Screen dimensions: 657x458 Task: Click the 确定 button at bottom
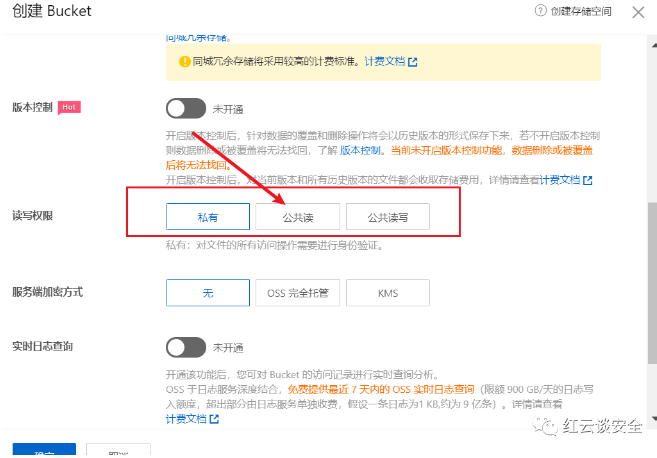click(43, 452)
